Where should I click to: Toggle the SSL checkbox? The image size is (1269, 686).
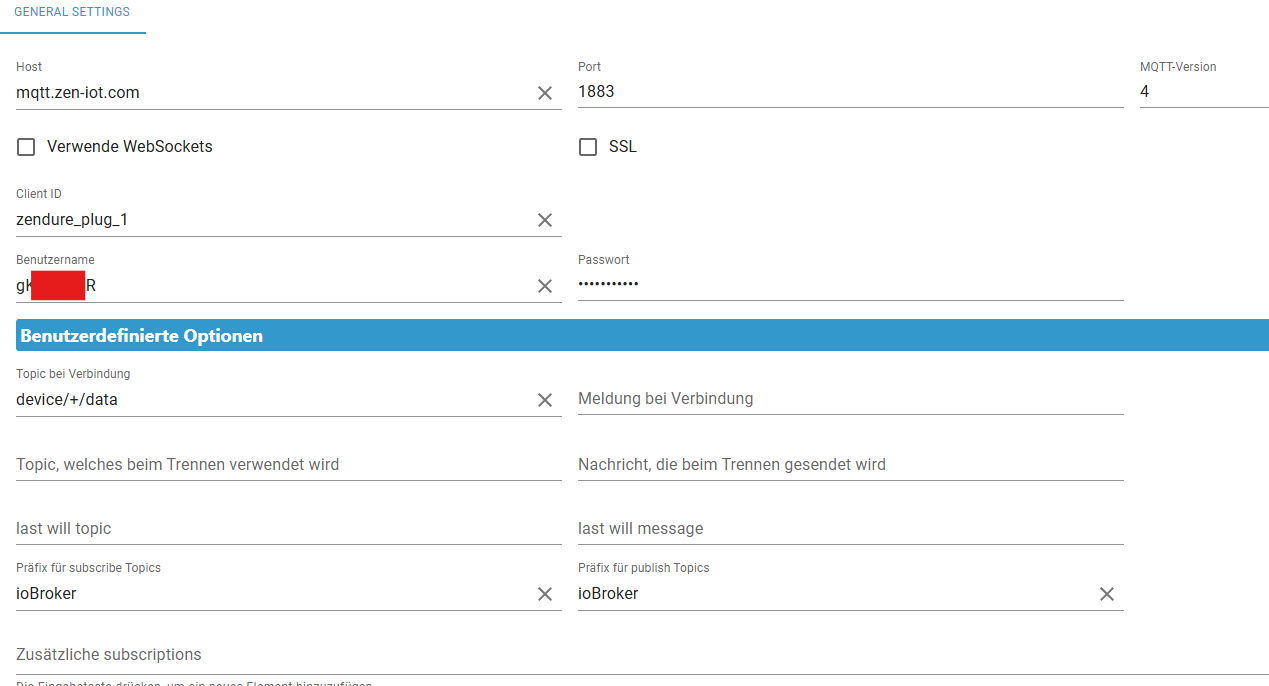click(x=588, y=147)
